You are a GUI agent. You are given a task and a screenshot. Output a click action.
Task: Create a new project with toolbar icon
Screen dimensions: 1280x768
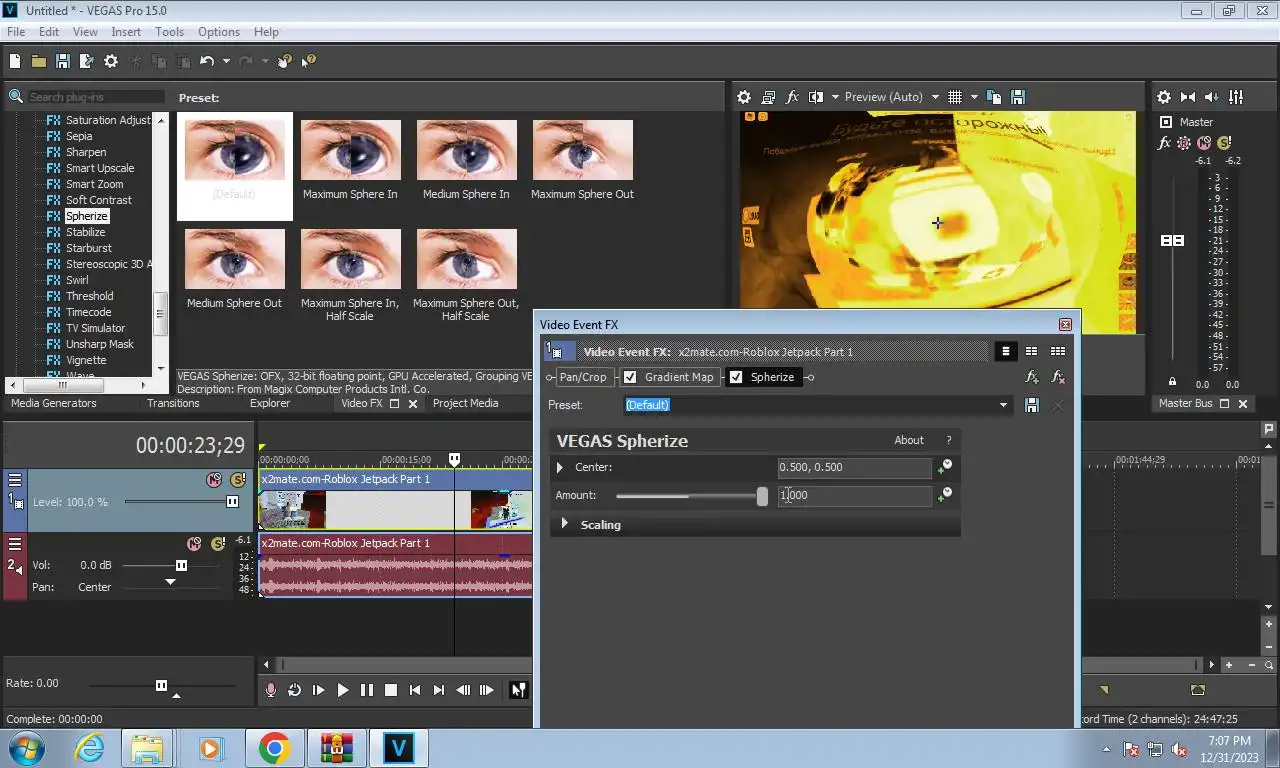15,61
